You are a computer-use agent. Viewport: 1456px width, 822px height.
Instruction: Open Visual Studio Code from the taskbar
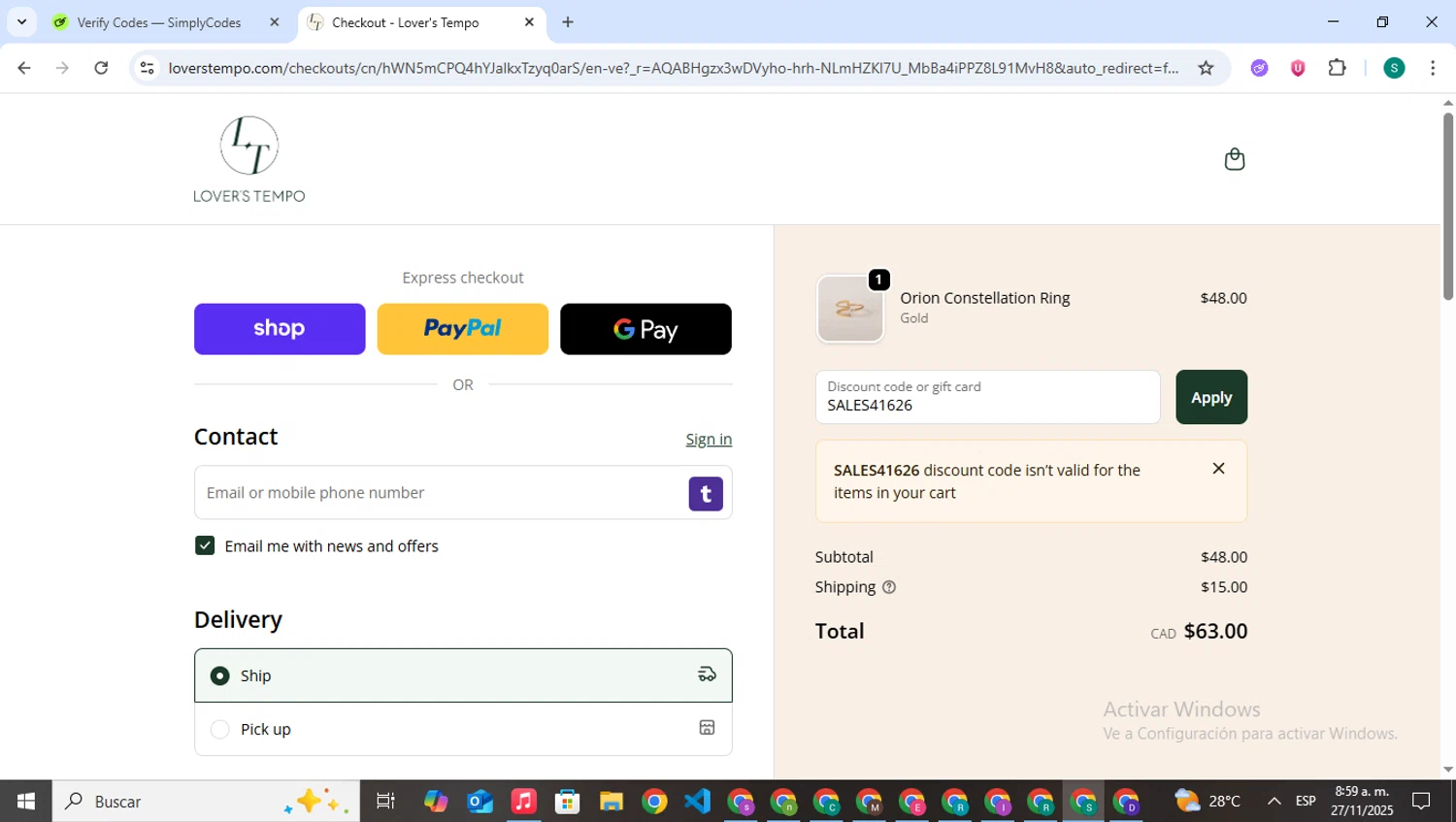coord(698,802)
